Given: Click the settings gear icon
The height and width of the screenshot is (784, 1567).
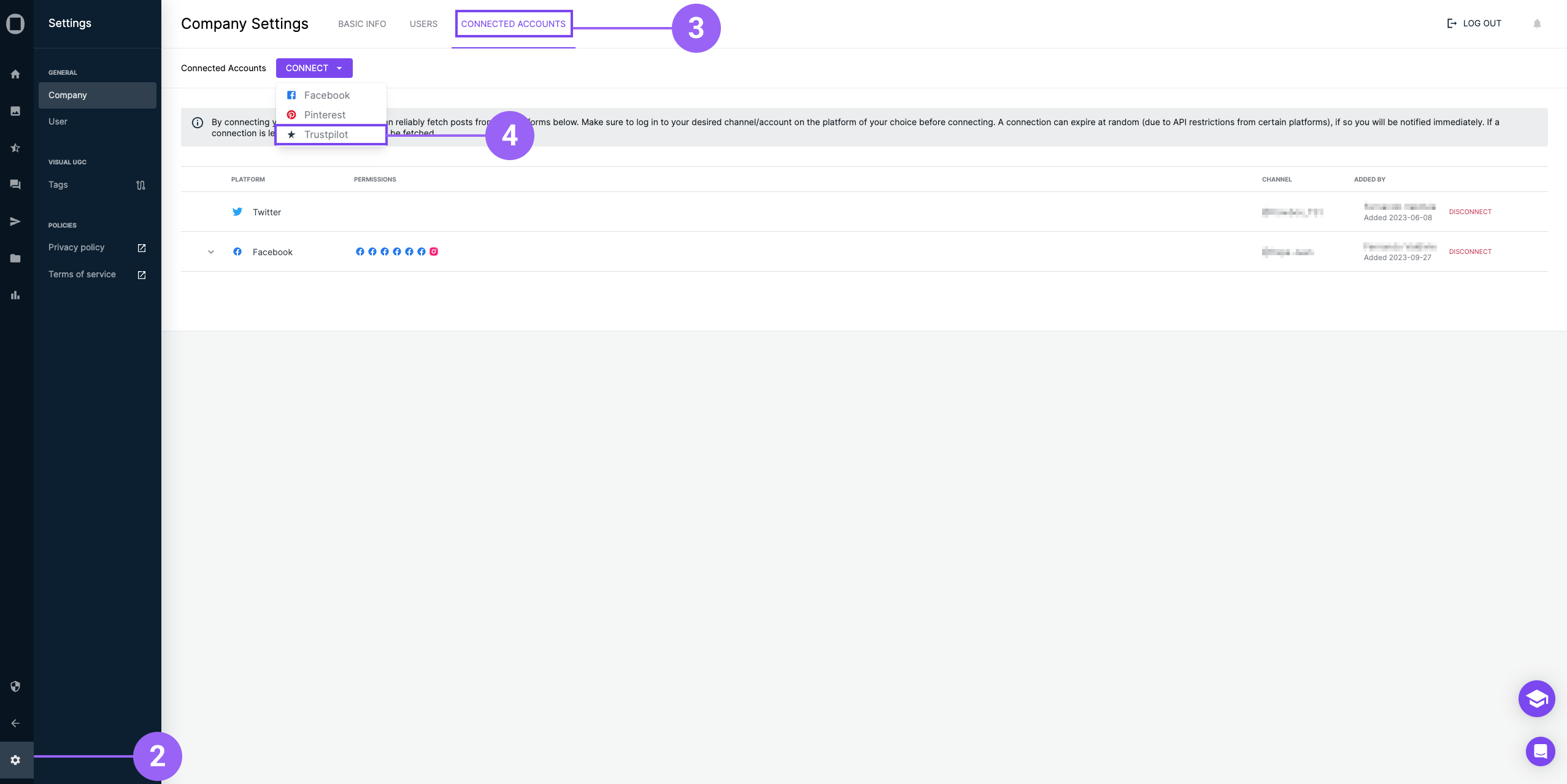Looking at the screenshot, I should [16, 760].
